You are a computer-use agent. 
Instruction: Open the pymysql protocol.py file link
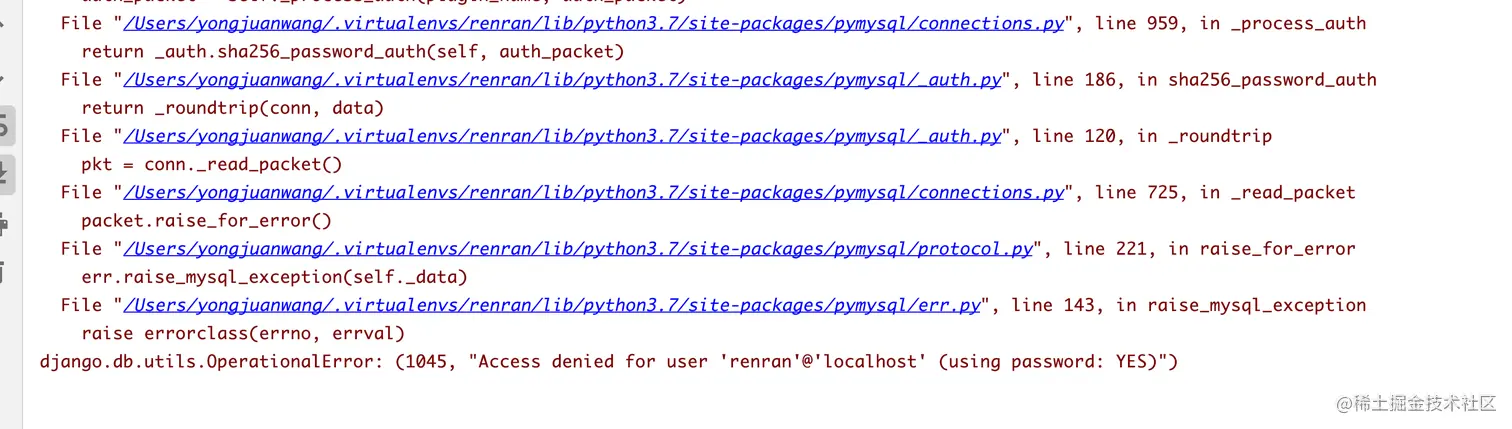click(x=577, y=249)
